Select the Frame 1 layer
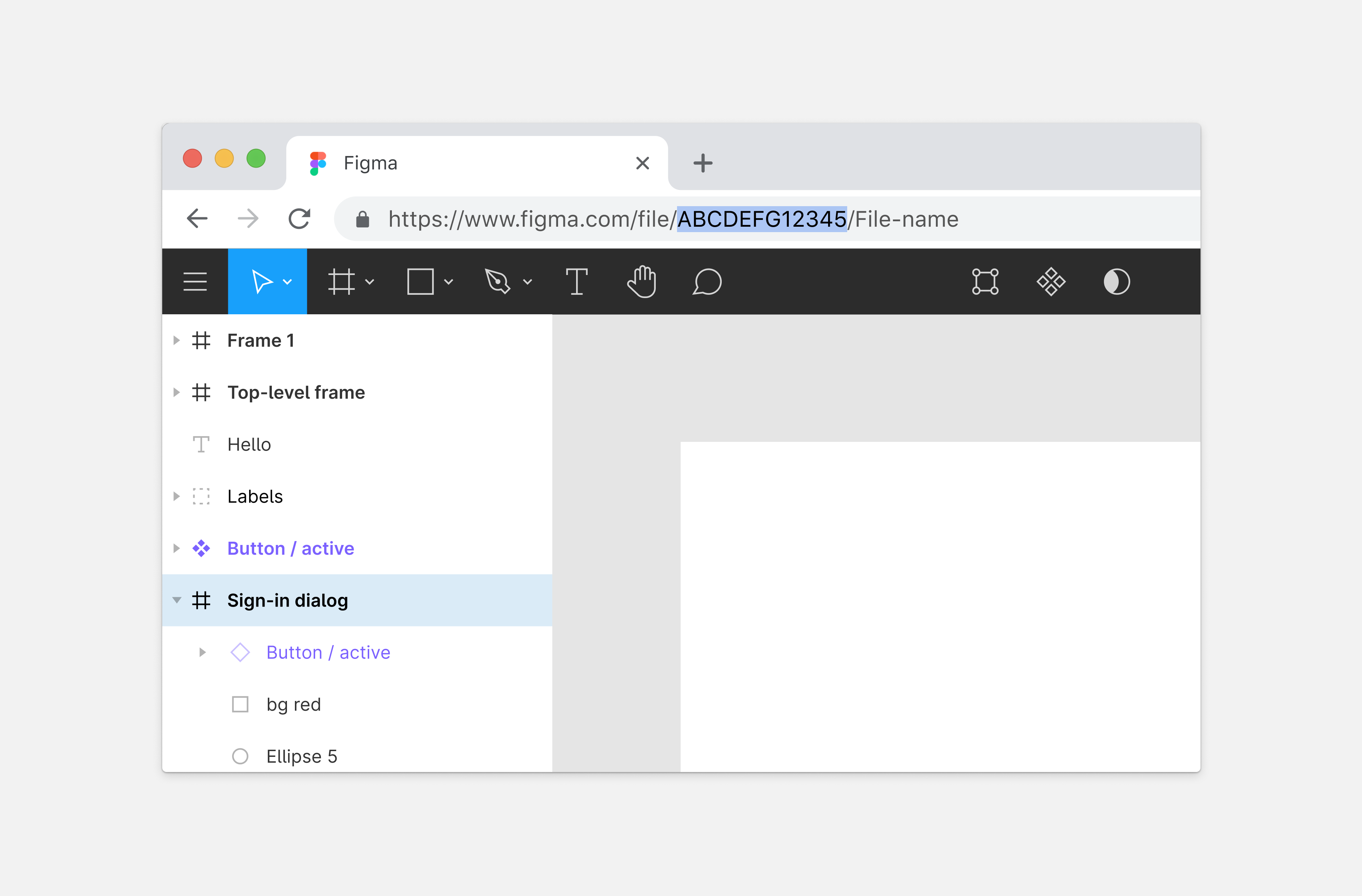Image resolution: width=1362 pixels, height=896 pixels. point(357,341)
